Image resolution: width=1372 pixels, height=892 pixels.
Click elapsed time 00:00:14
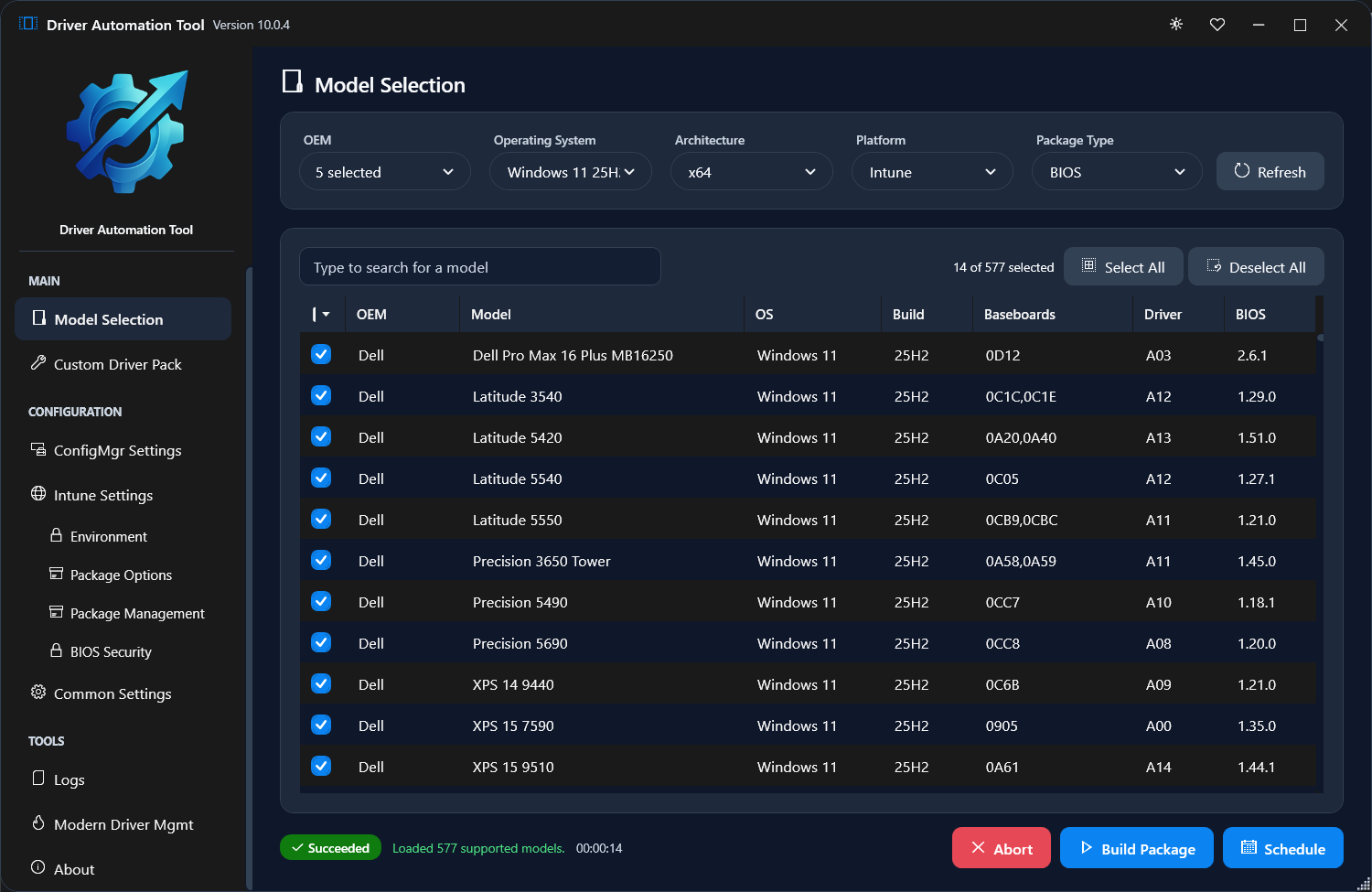click(x=599, y=848)
